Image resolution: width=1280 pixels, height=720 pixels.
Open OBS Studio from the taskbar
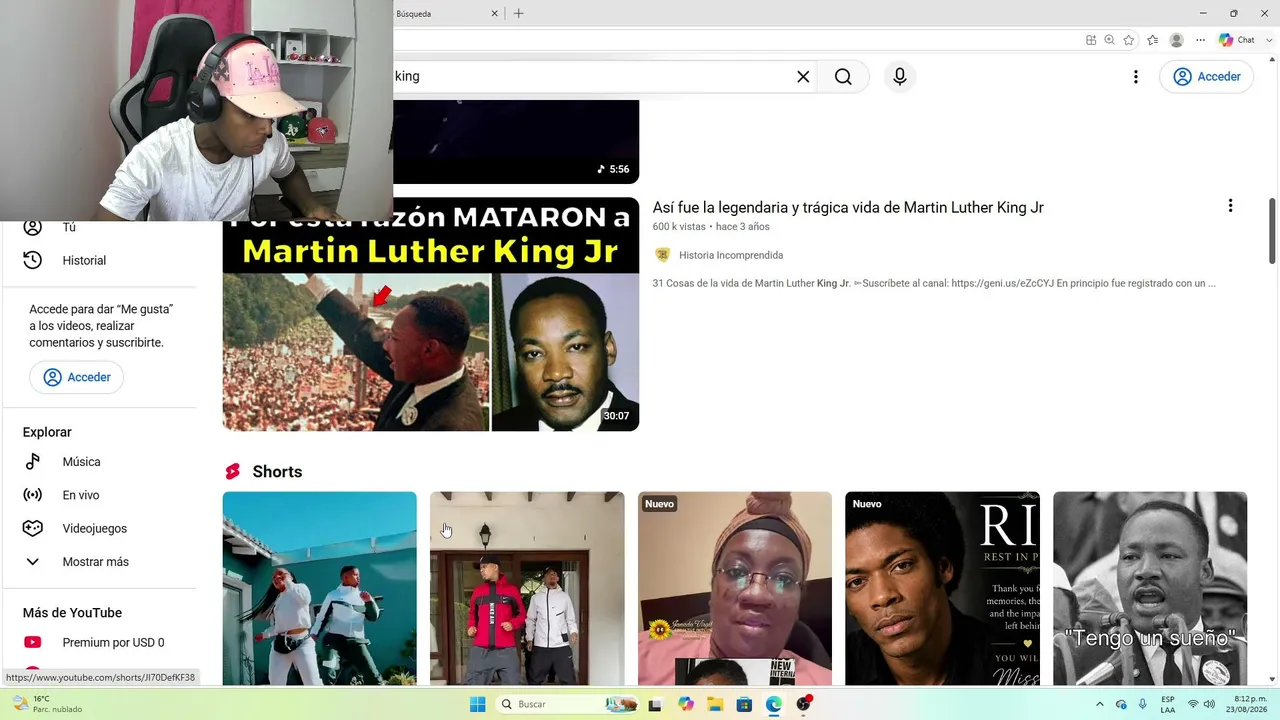point(804,704)
